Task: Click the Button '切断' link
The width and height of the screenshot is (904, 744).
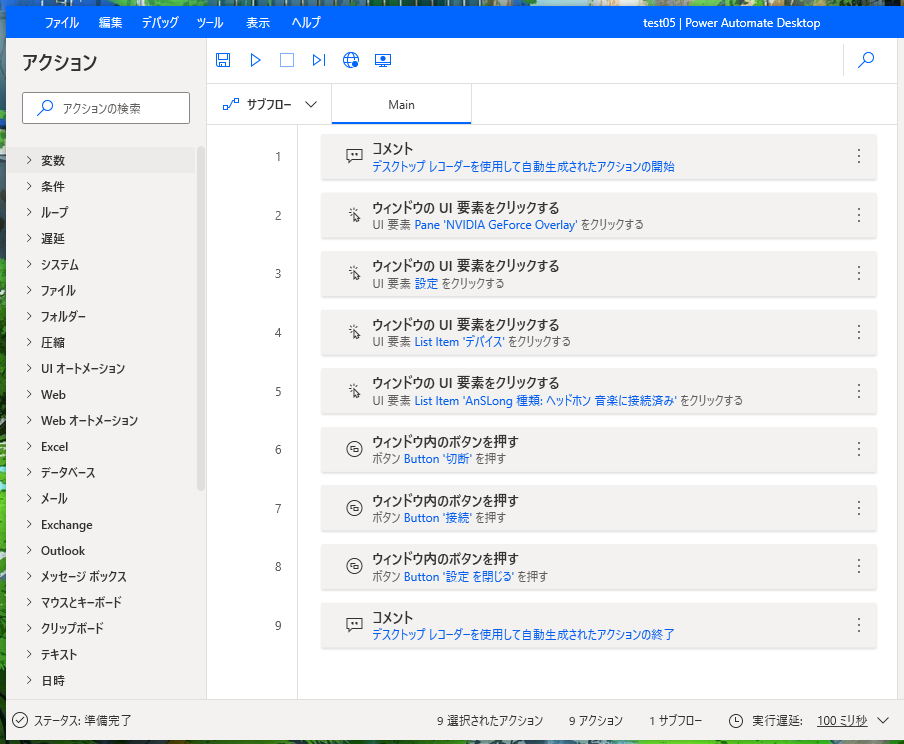Action: tap(438, 459)
